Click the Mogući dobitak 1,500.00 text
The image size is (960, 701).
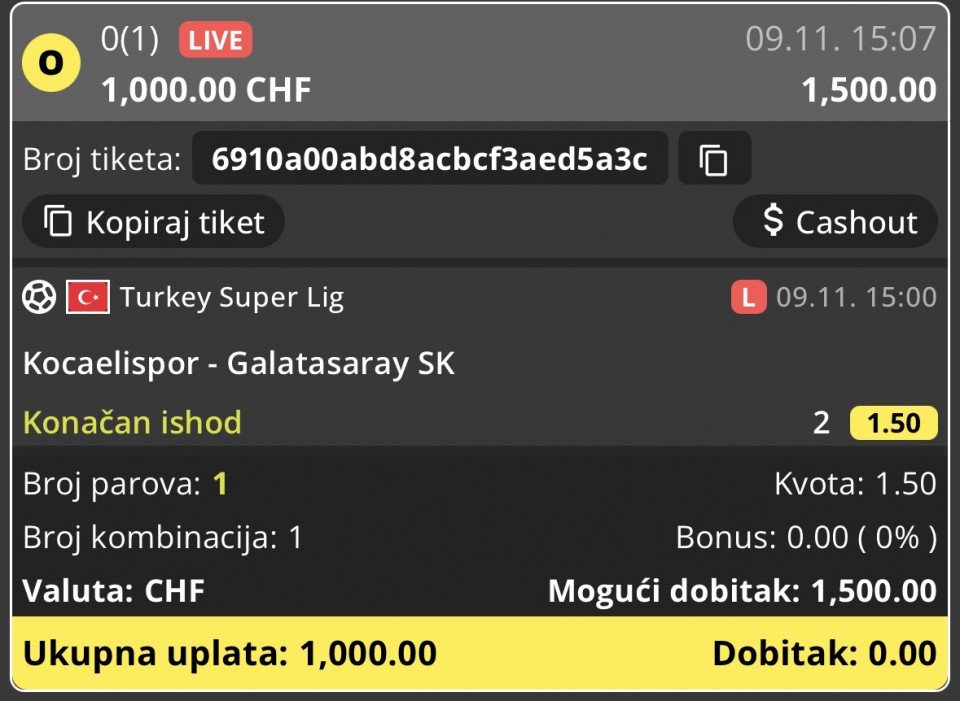coord(742,591)
